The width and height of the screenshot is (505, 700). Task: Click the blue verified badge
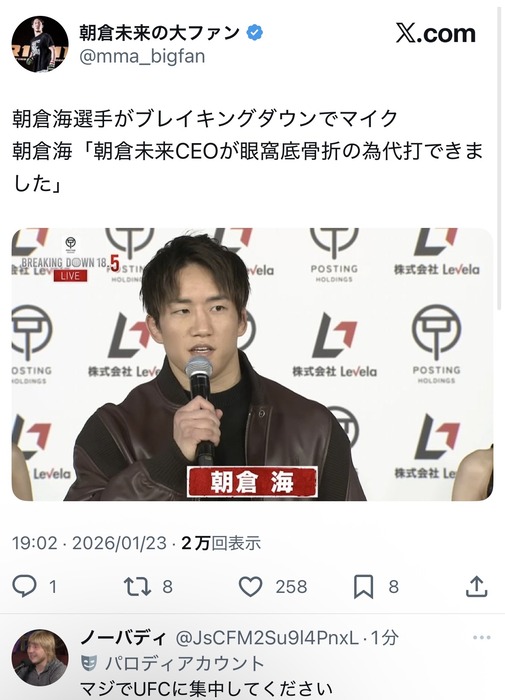(255, 33)
